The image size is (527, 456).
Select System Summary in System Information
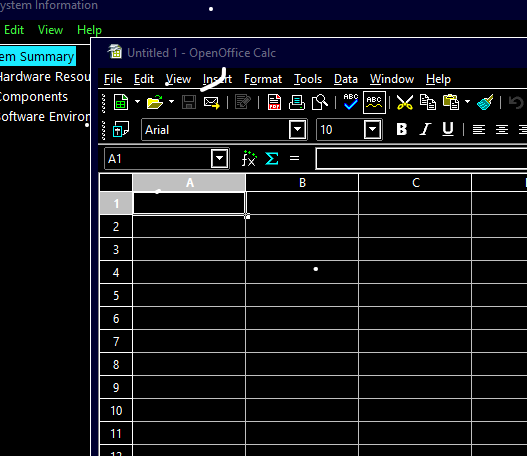(x=37, y=56)
